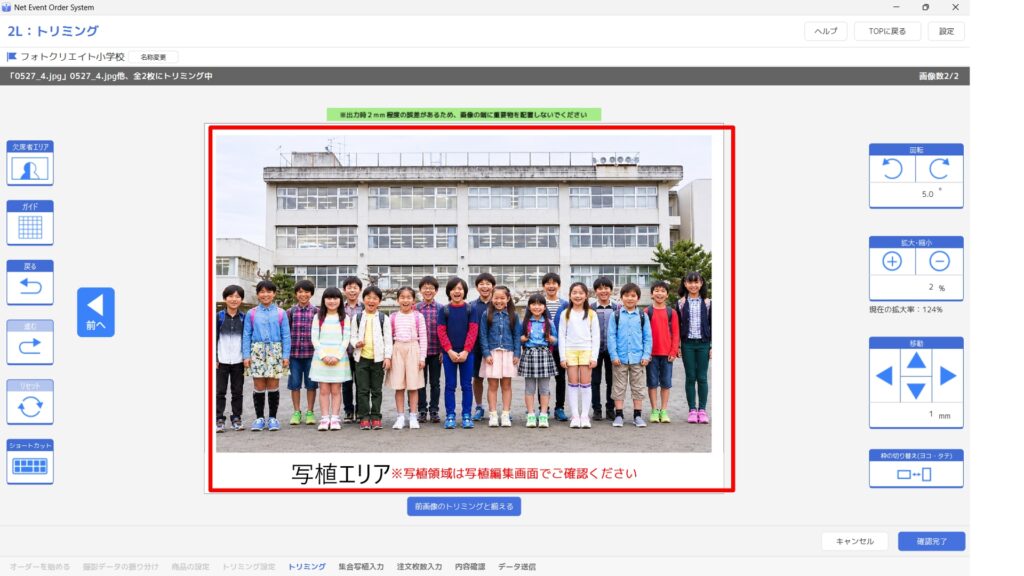Image resolution: width=1024 pixels, height=576 pixels.
Task: Click 前画像のトリミングと揃える button
Action: (464, 506)
